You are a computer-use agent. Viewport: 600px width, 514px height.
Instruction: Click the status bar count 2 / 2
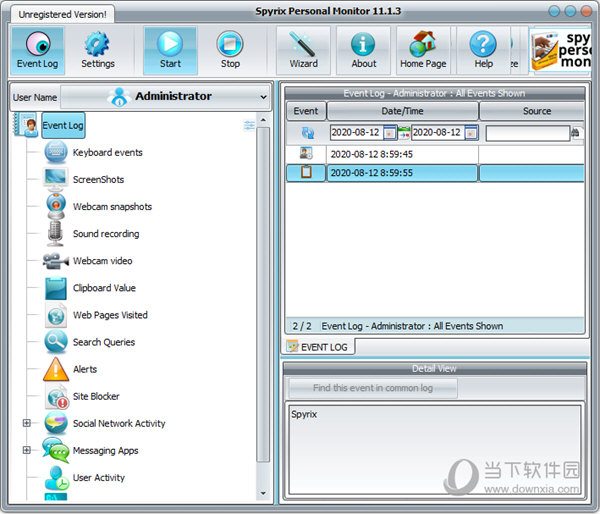pos(302,326)
